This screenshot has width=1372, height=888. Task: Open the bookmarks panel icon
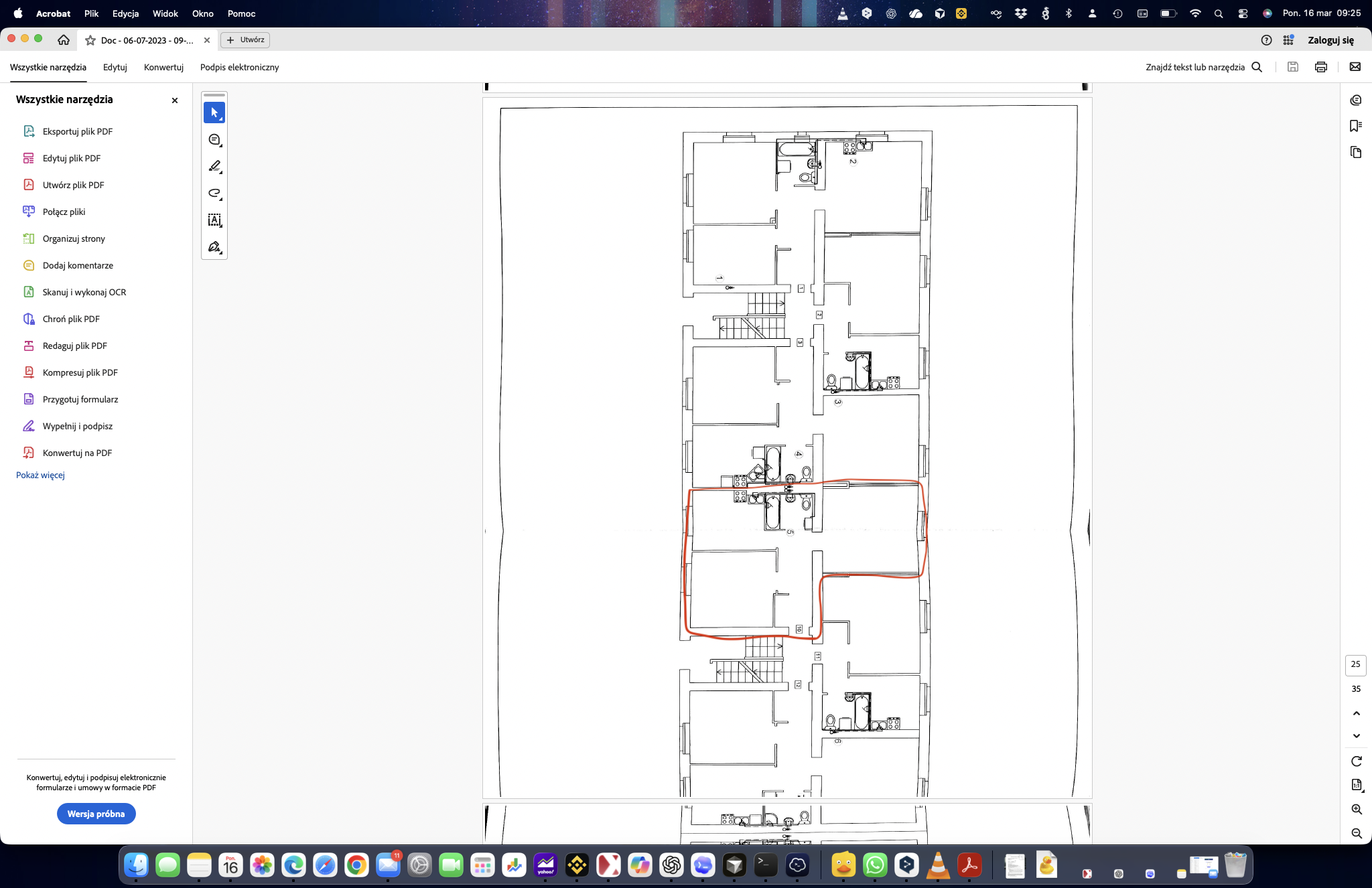tap(1355, 126)
